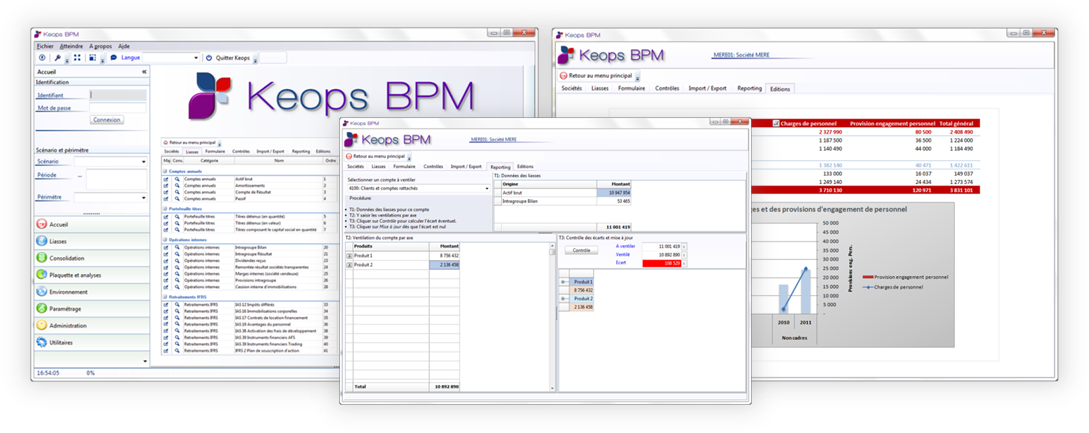This screenshot has height=433, width=1089.
Task: Click the Mot de passe input field
Action: click(x=118, y=108)
